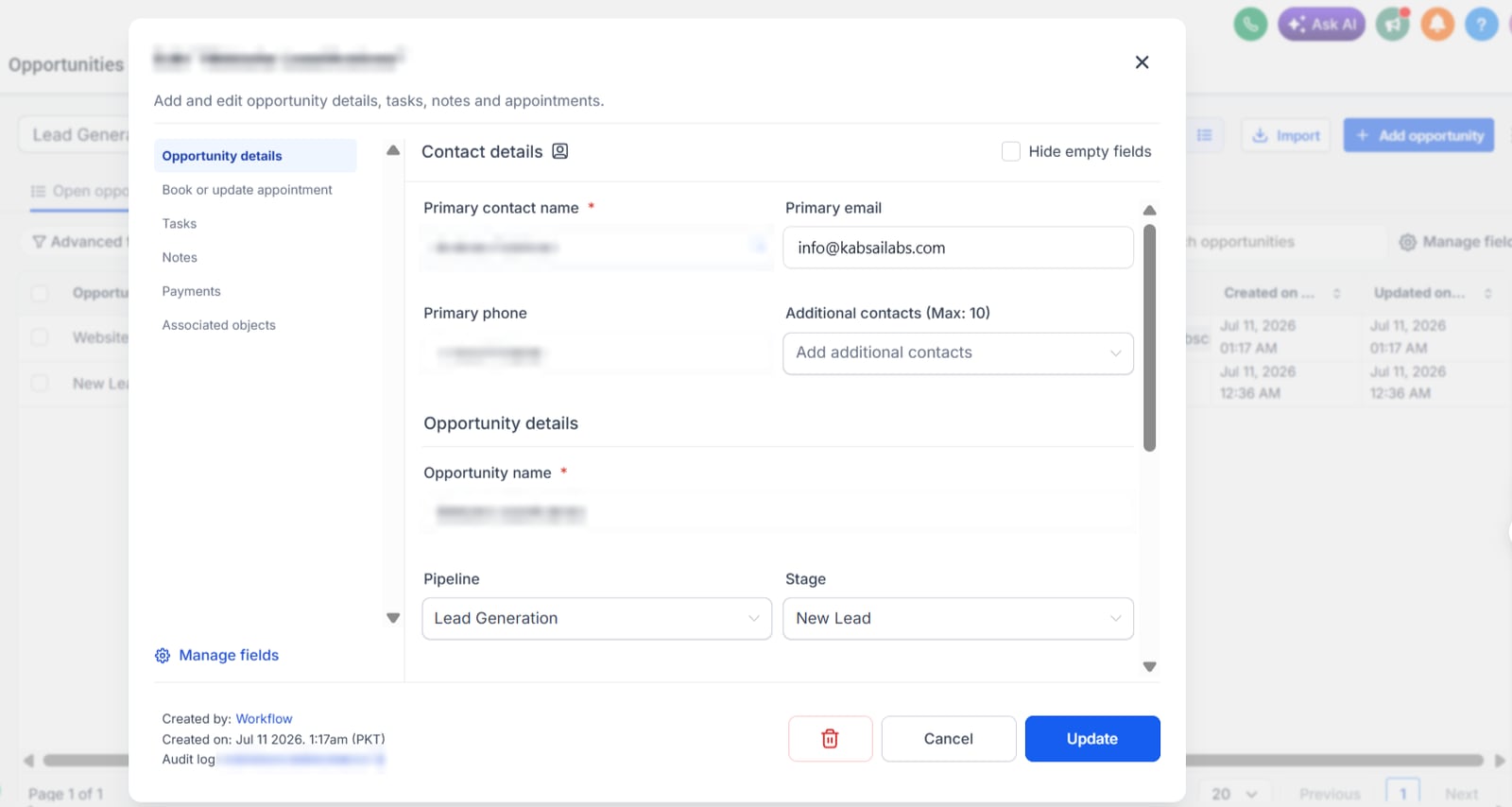Open Book or update appointment section

[247, 190]
